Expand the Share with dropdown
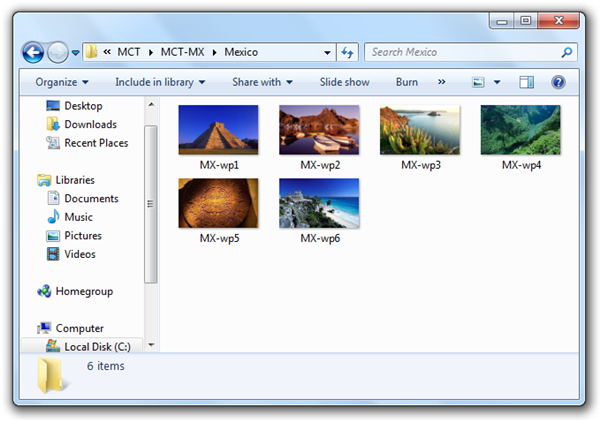 tap(262, 82)
